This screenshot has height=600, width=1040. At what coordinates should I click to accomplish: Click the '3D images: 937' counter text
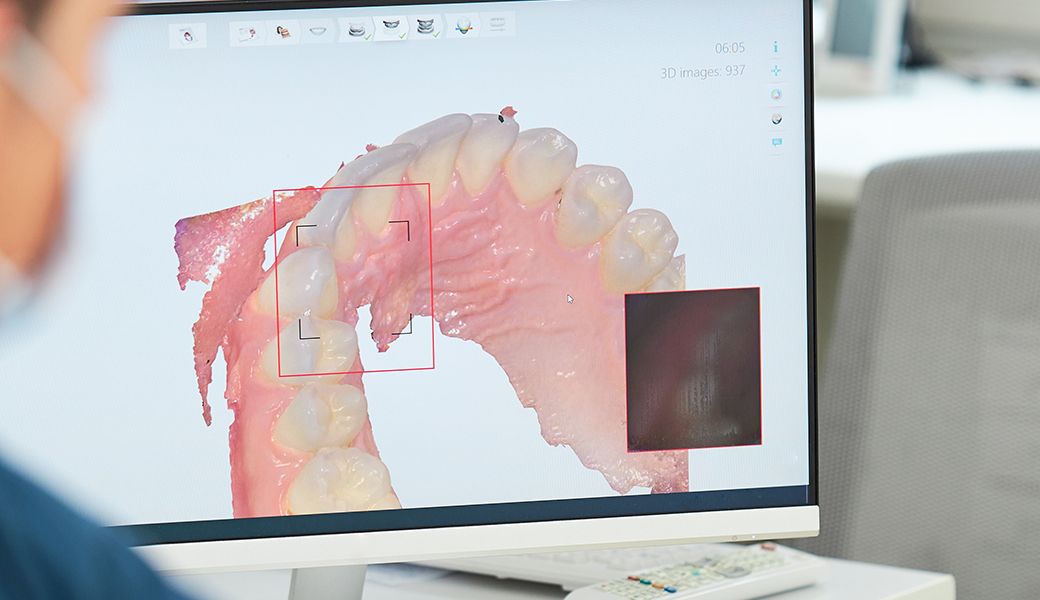click(702, 72)
